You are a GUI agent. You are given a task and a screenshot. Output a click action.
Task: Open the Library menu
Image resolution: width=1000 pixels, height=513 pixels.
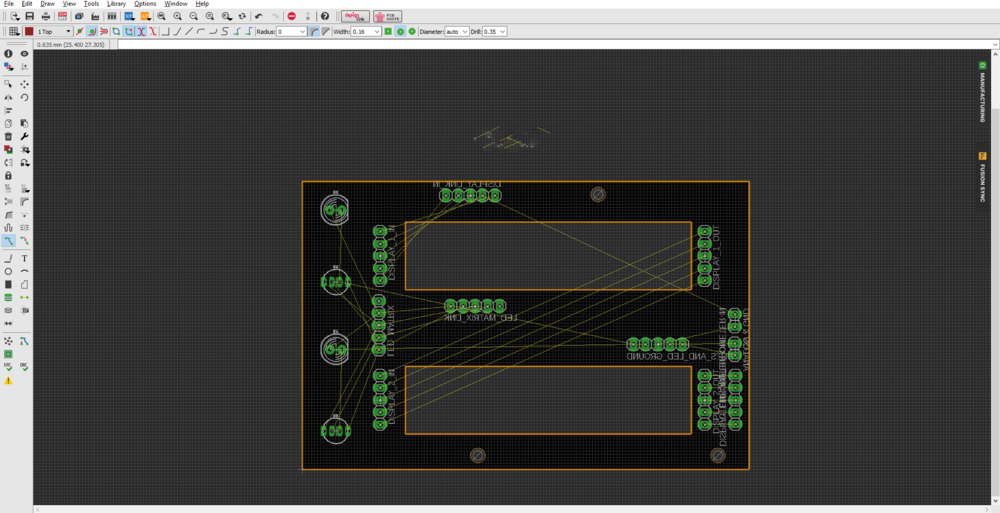coord(116,4)
